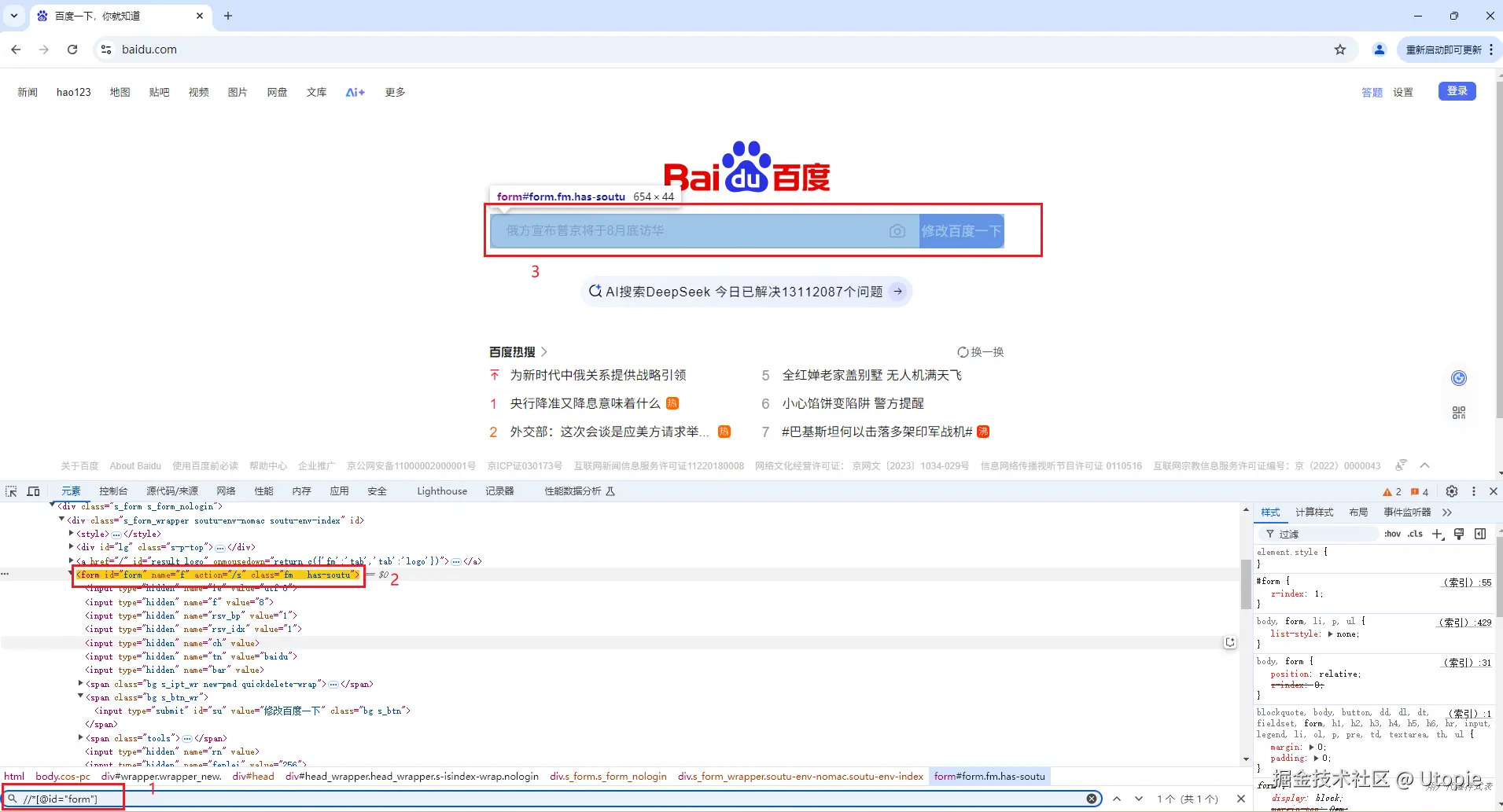Expand the div id="lg" node
The width and height of the screenshot is (1503, 812).
click(72, 547)
